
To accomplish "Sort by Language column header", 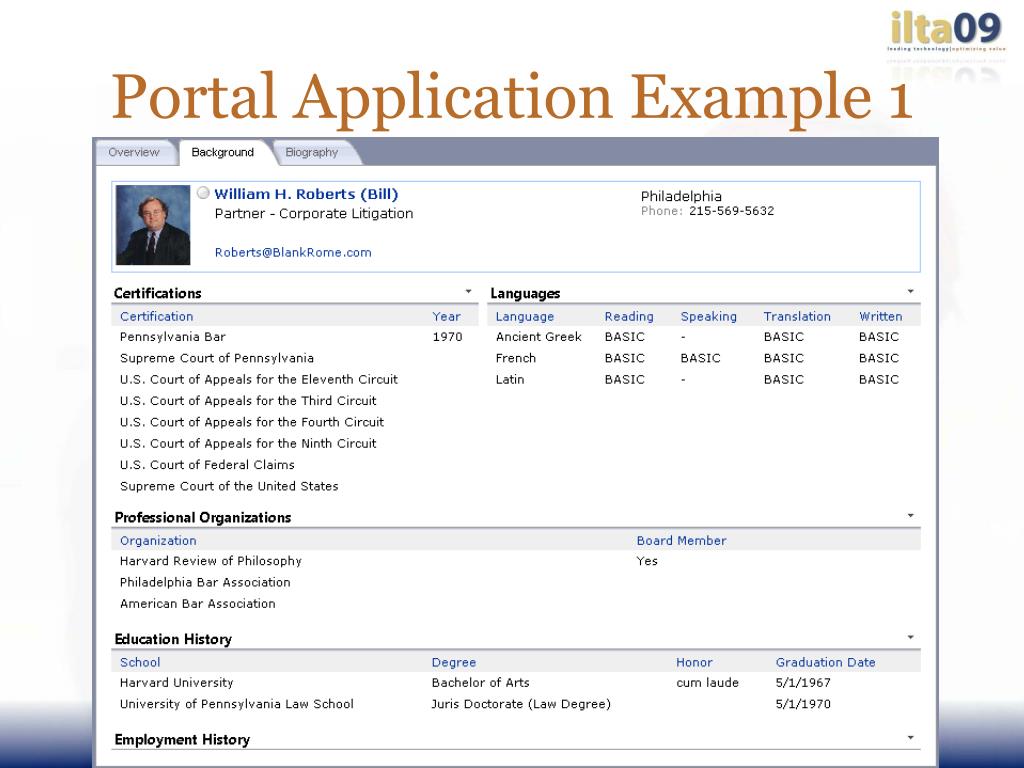I will click(524, 316).
